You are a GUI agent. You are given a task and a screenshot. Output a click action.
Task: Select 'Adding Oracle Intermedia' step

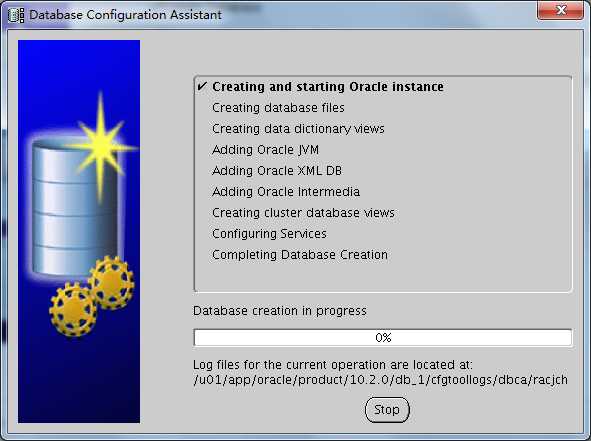pyautogui.click(x=286, y=192)
